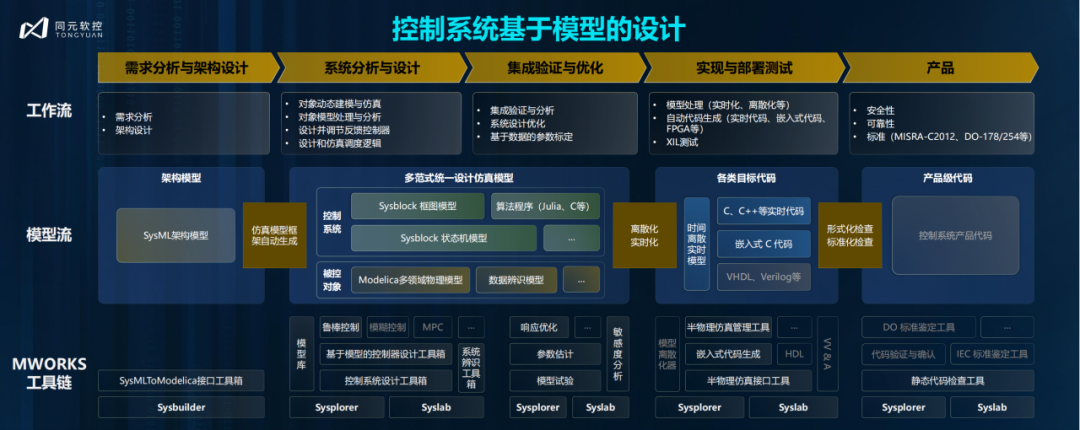The height and width of the screenshot is (430, 1080).
Task: Click the 基于数据的参数标定 bullet
Action: click(531, 136)
